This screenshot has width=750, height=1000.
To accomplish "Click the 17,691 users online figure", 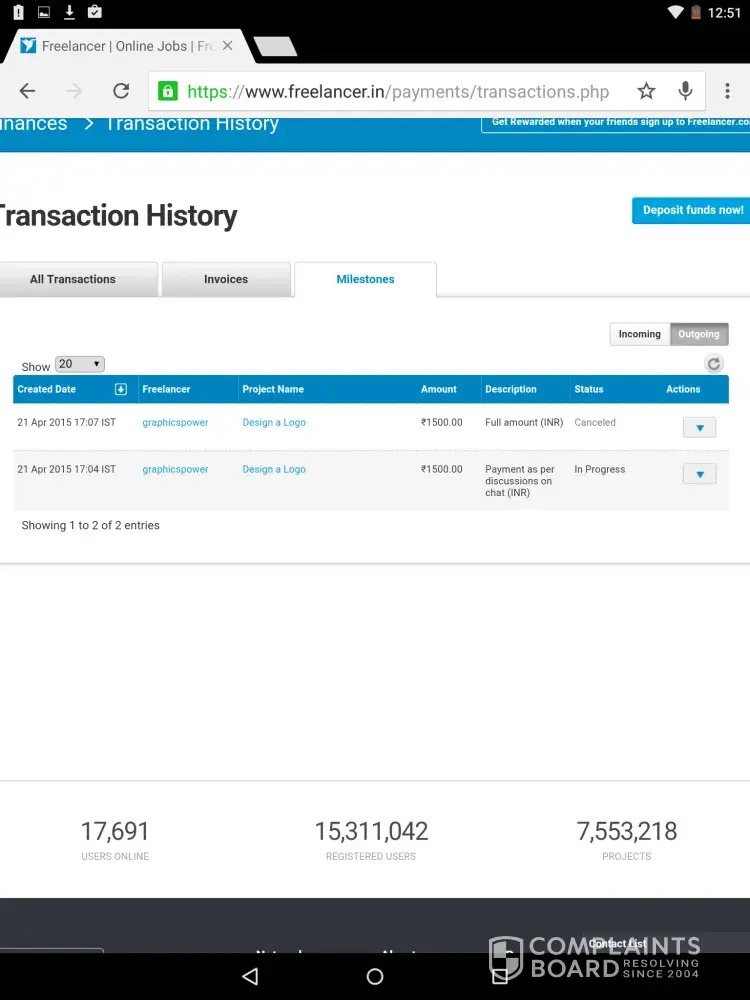I will point(115,832).
